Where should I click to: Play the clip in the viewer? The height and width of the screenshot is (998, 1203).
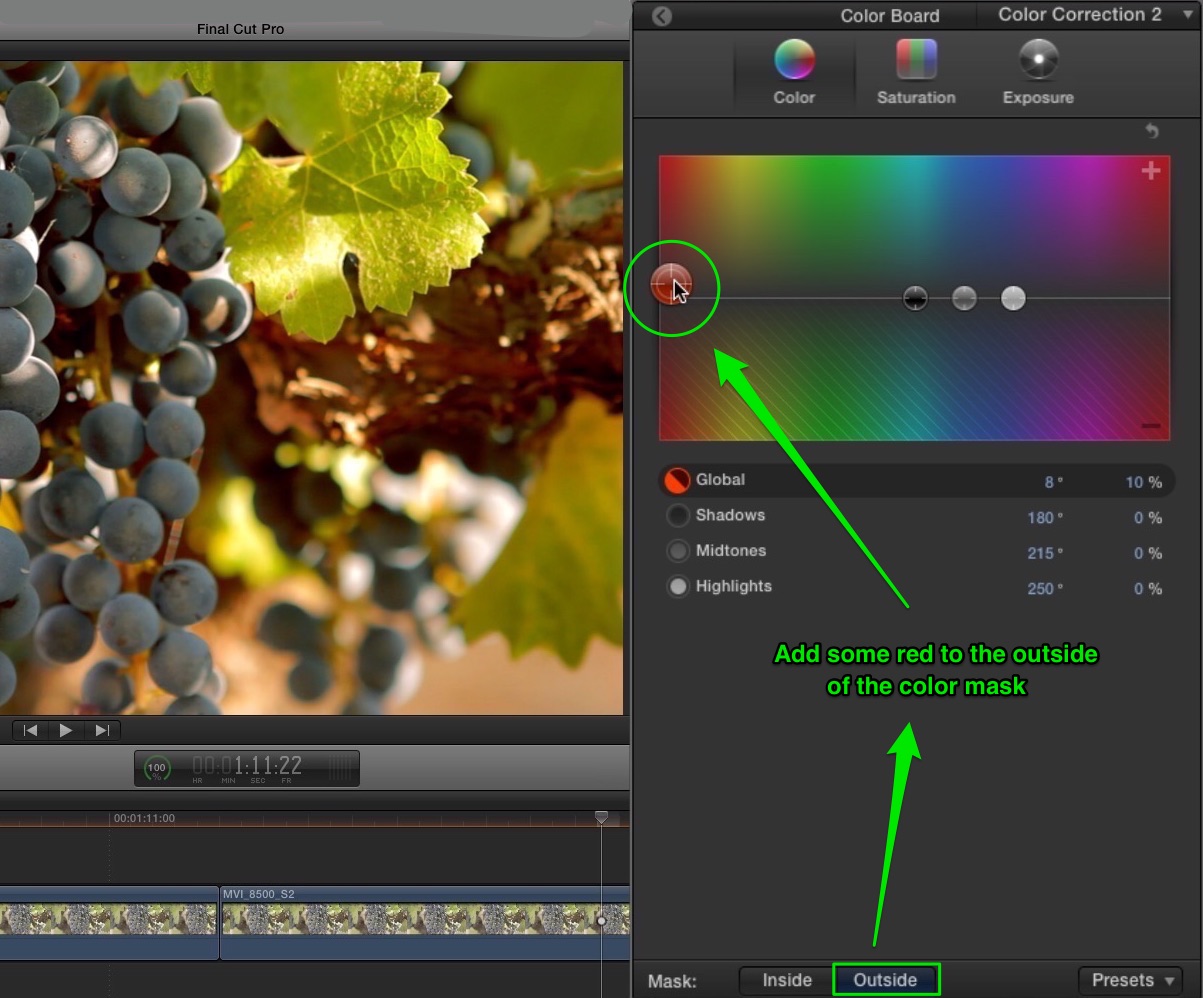66,730
